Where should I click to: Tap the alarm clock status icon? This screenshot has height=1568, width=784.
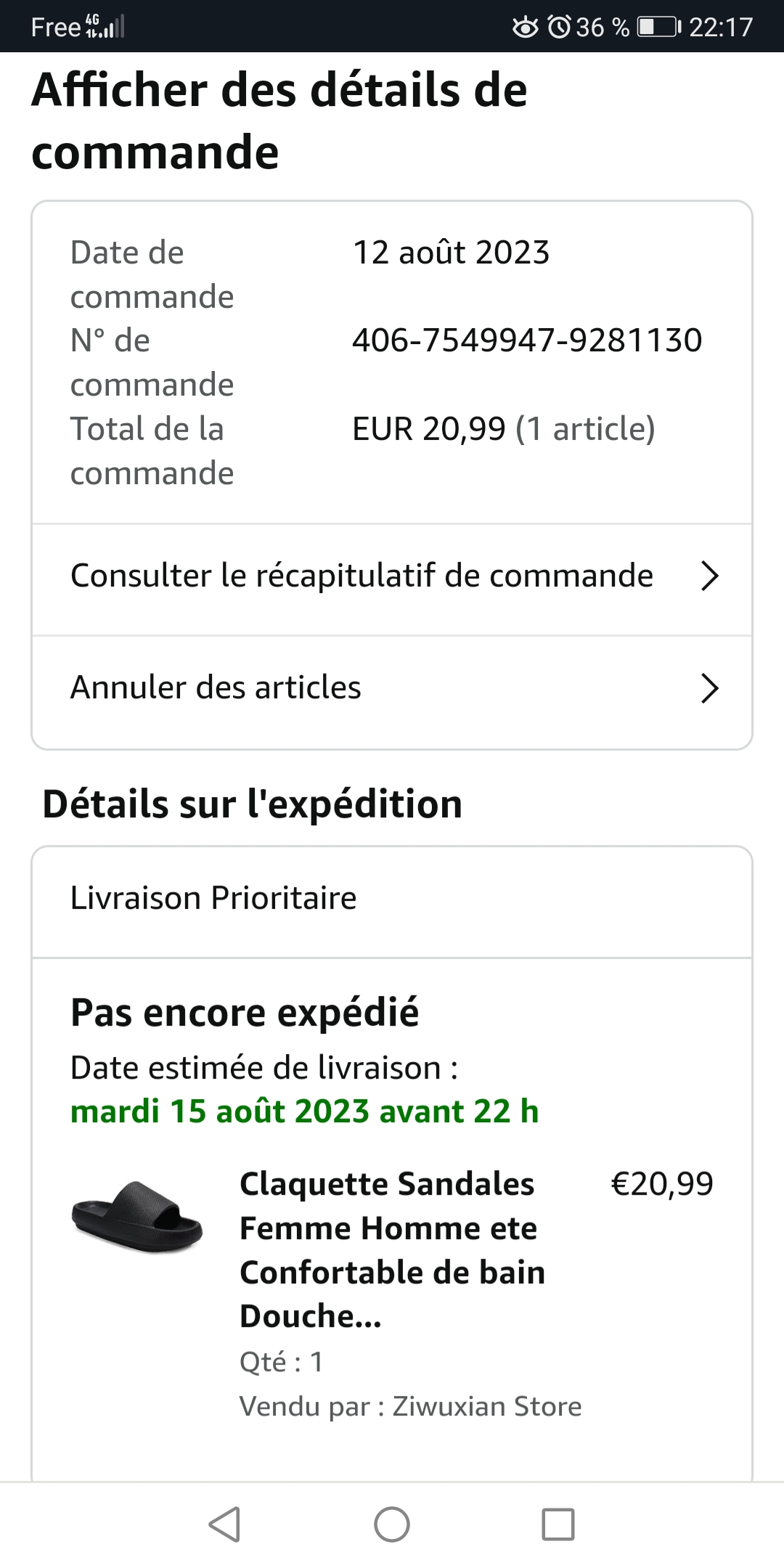coord(560,27)
